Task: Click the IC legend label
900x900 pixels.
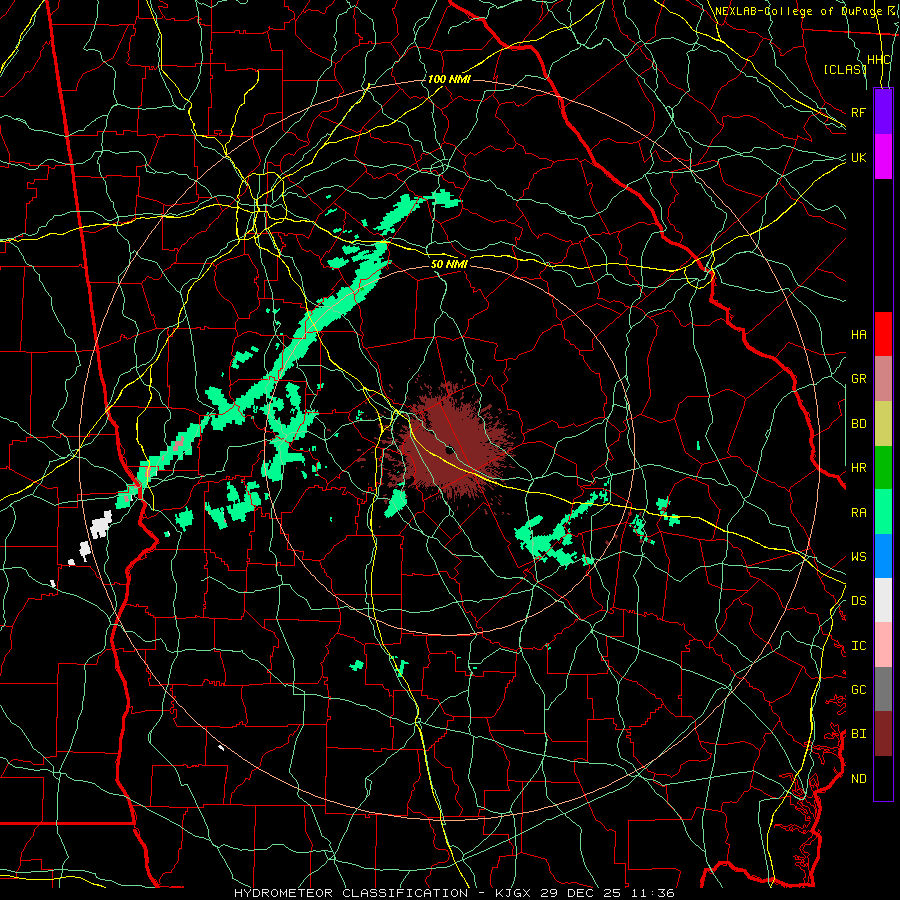Action: [859, 646]
